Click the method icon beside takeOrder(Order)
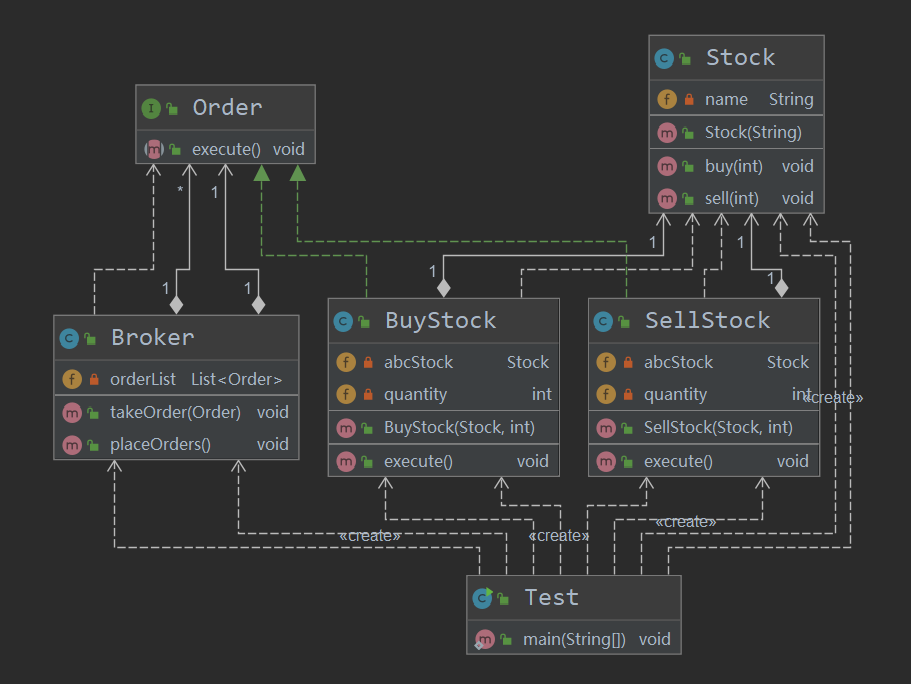The width and height of the screenshot is (911, 684). [x=72, y=412]
